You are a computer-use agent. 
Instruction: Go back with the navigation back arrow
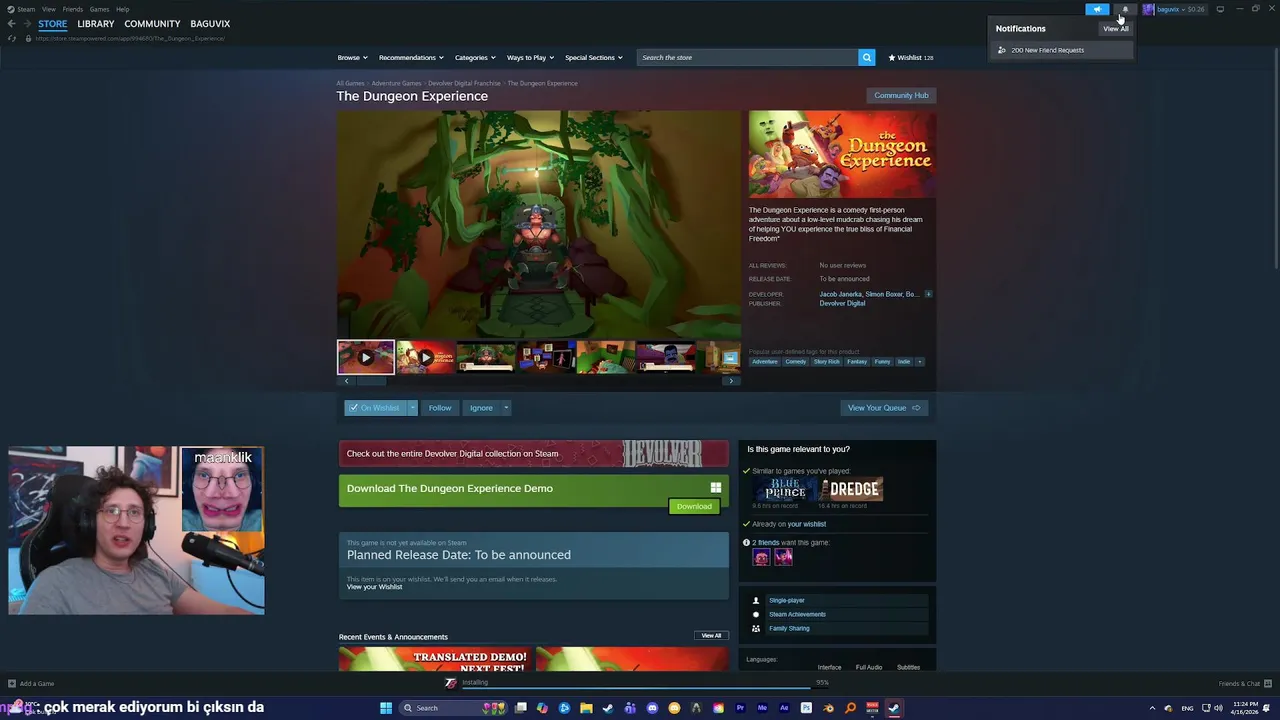[x=12, y=24]
